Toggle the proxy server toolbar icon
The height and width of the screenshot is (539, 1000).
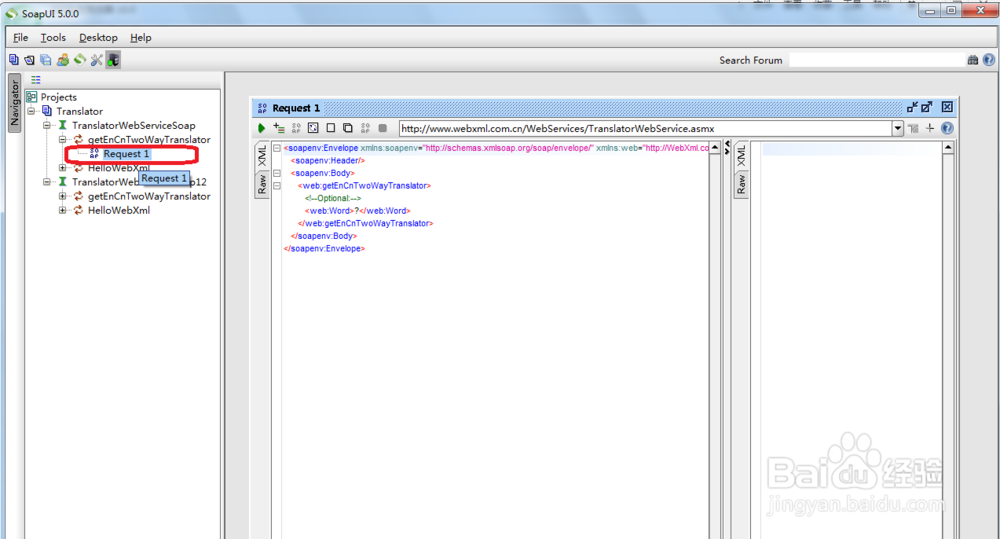pos(114,60)
